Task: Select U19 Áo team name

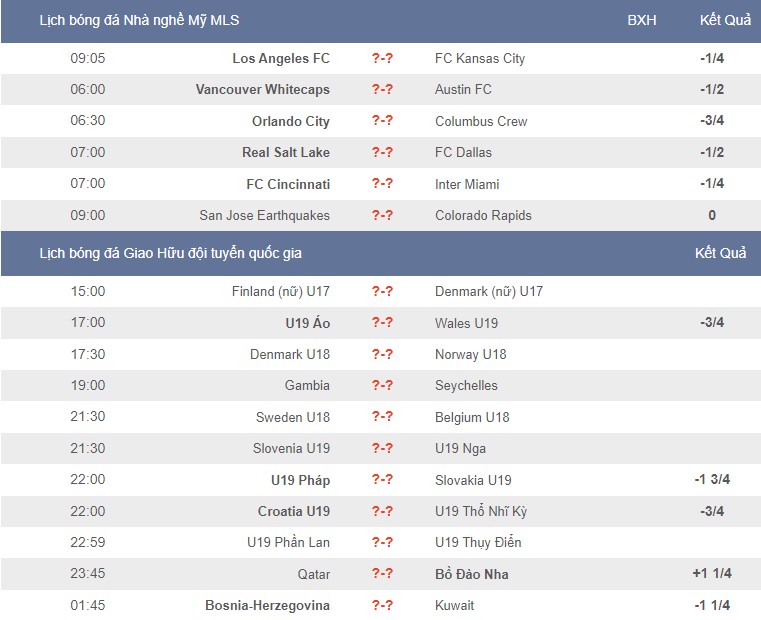Action: coord(308,323)
